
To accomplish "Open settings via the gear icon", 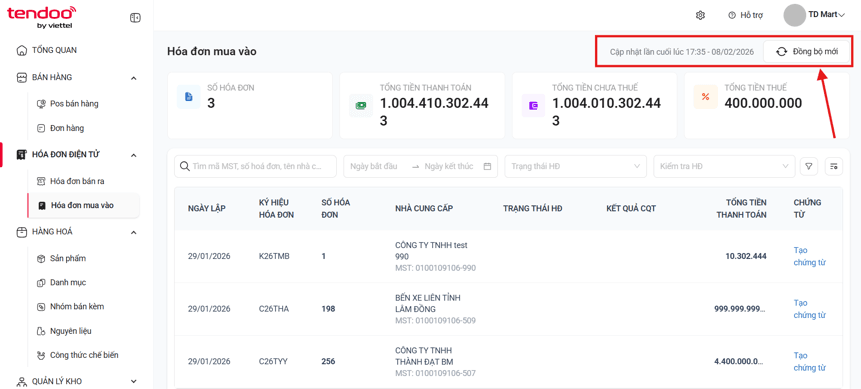I will pos(700,15).
